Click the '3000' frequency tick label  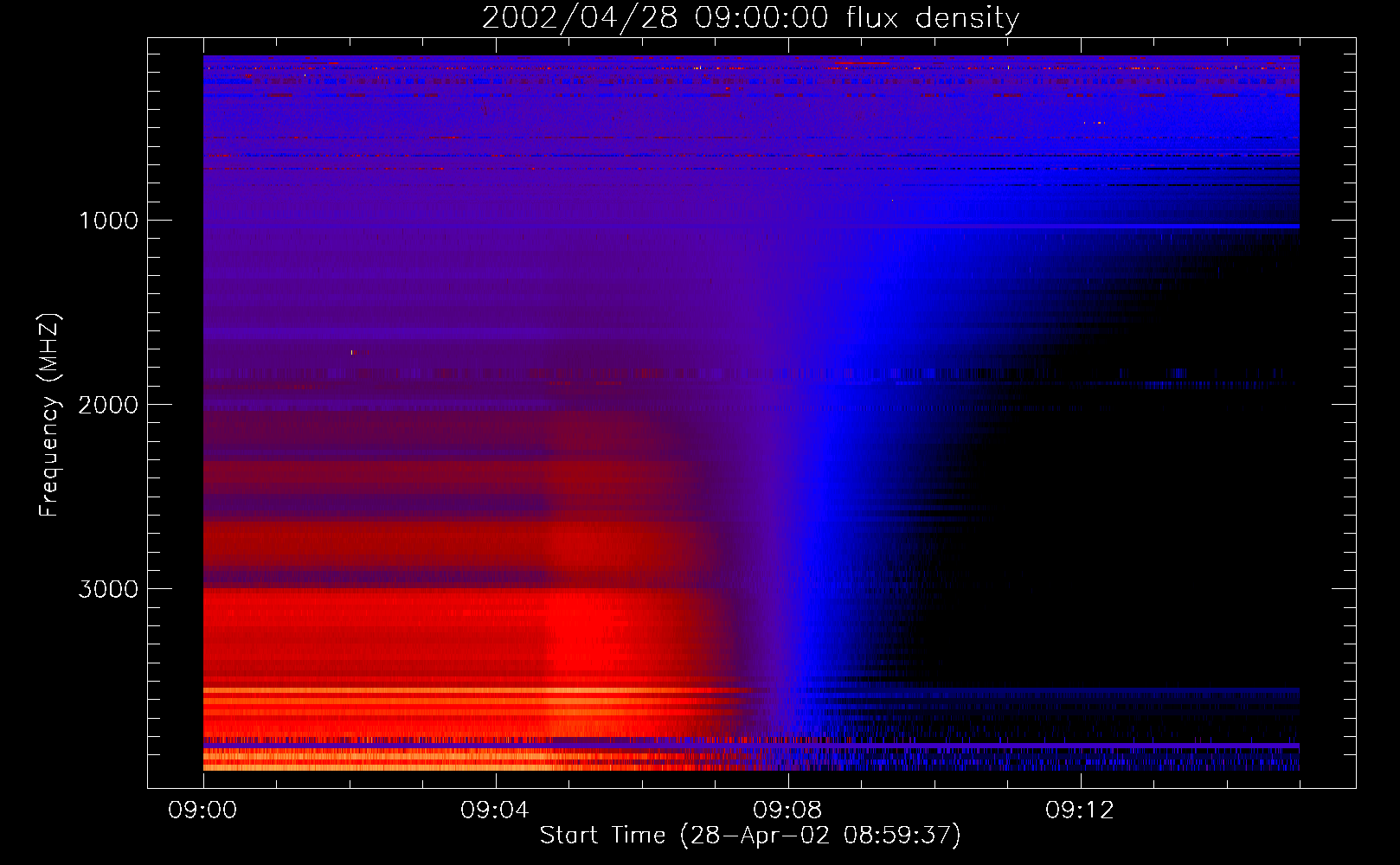tap(109, 589)
